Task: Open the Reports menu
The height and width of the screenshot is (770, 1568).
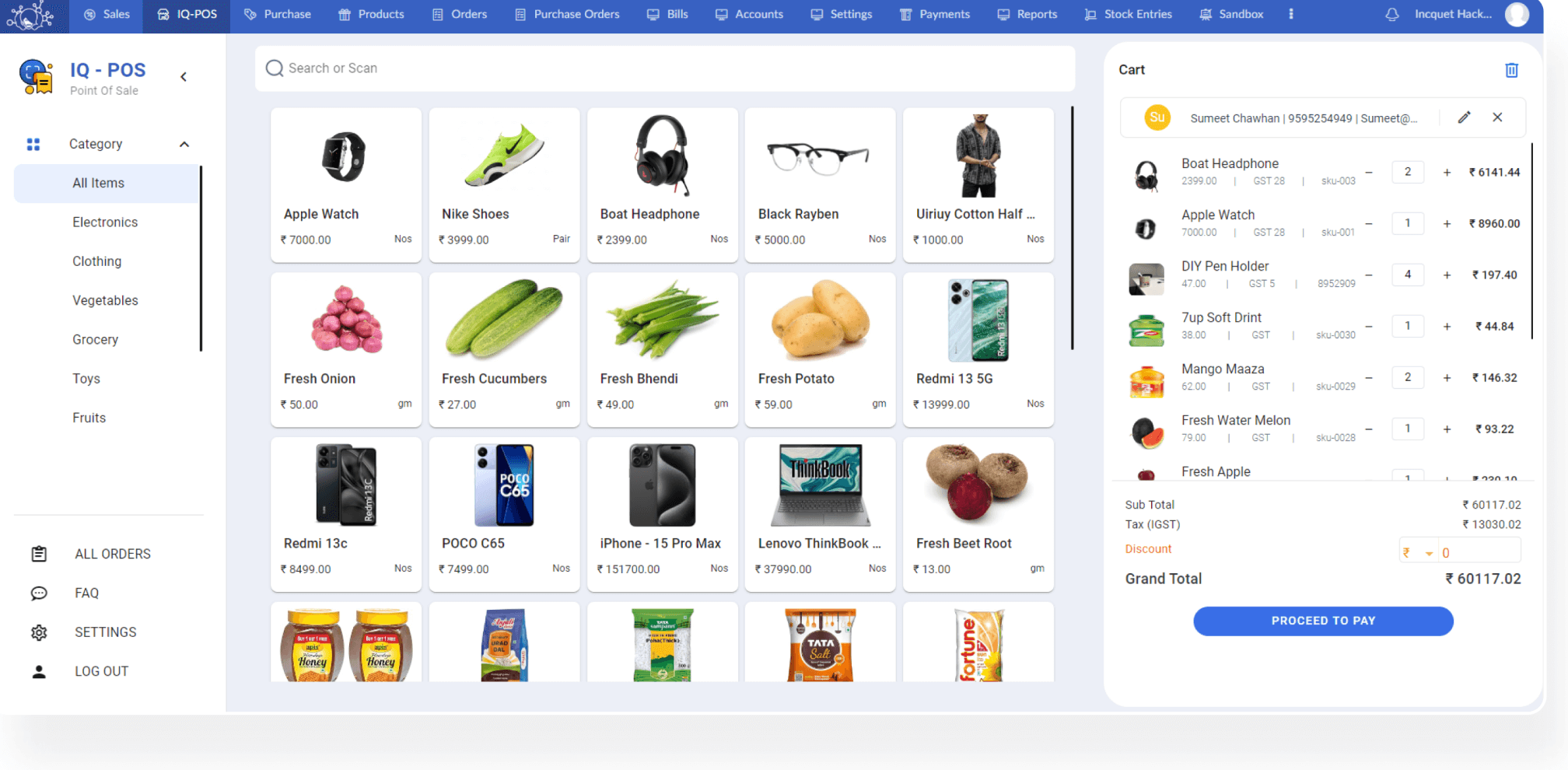Action: tap(1027, 14)
